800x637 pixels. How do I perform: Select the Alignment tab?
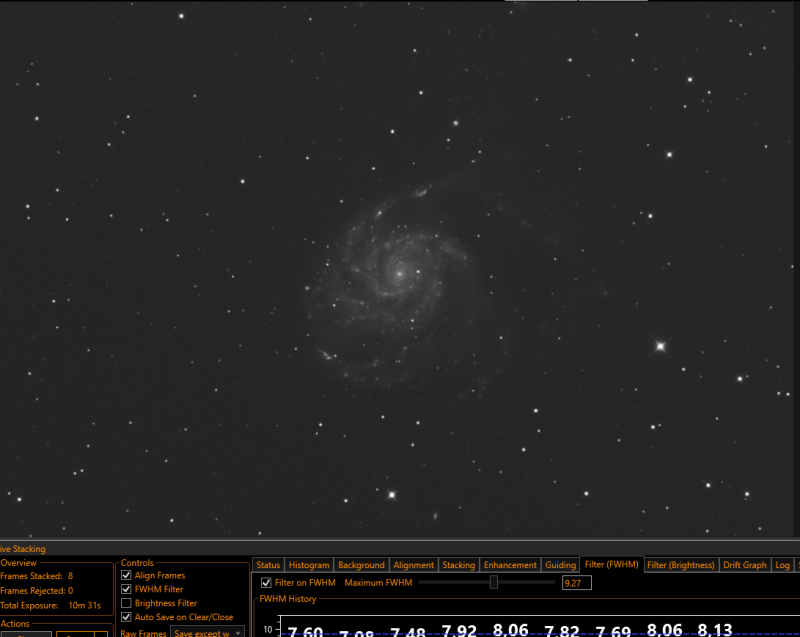point(413,565)
